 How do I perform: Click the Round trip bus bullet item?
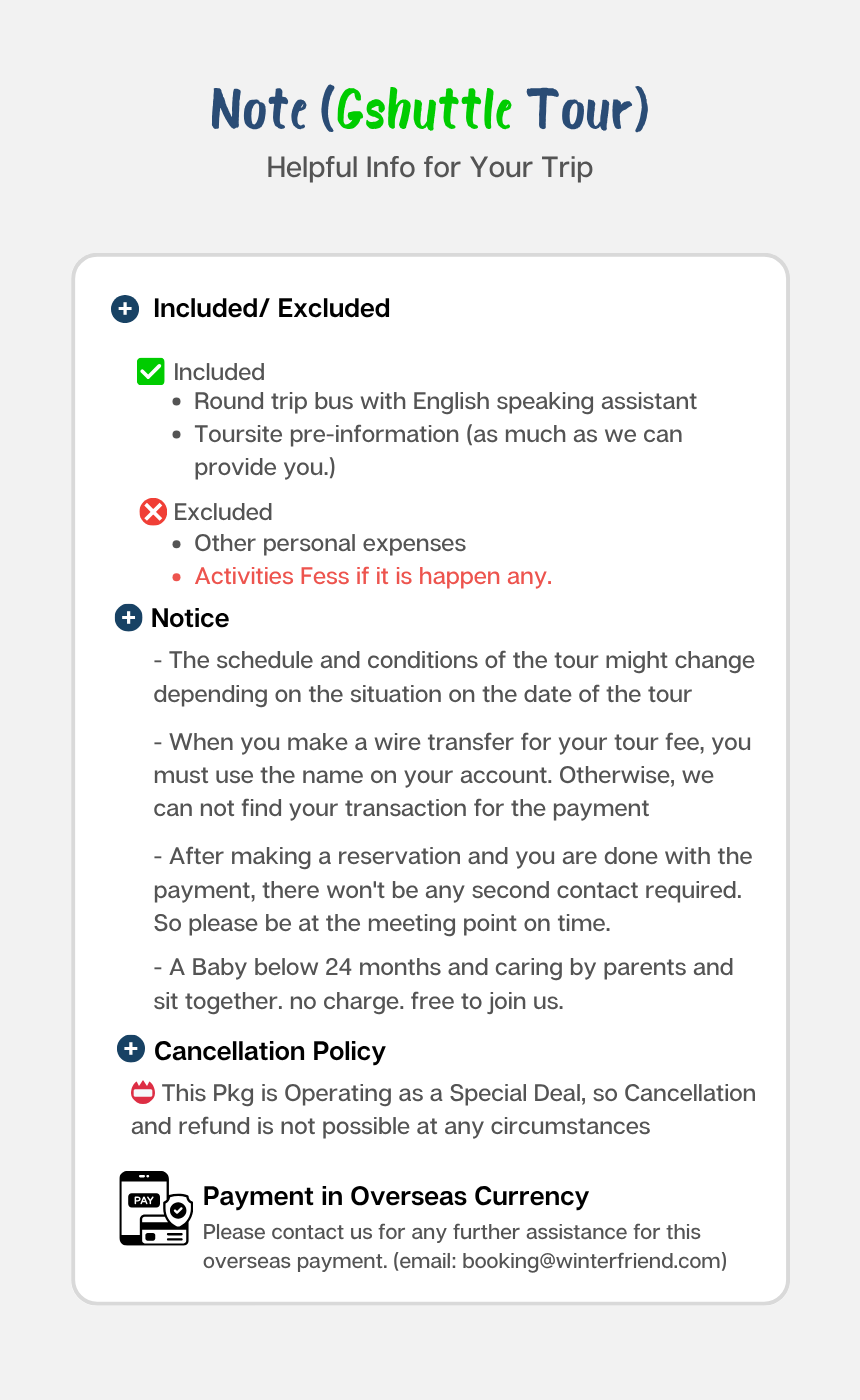point(445,401)
